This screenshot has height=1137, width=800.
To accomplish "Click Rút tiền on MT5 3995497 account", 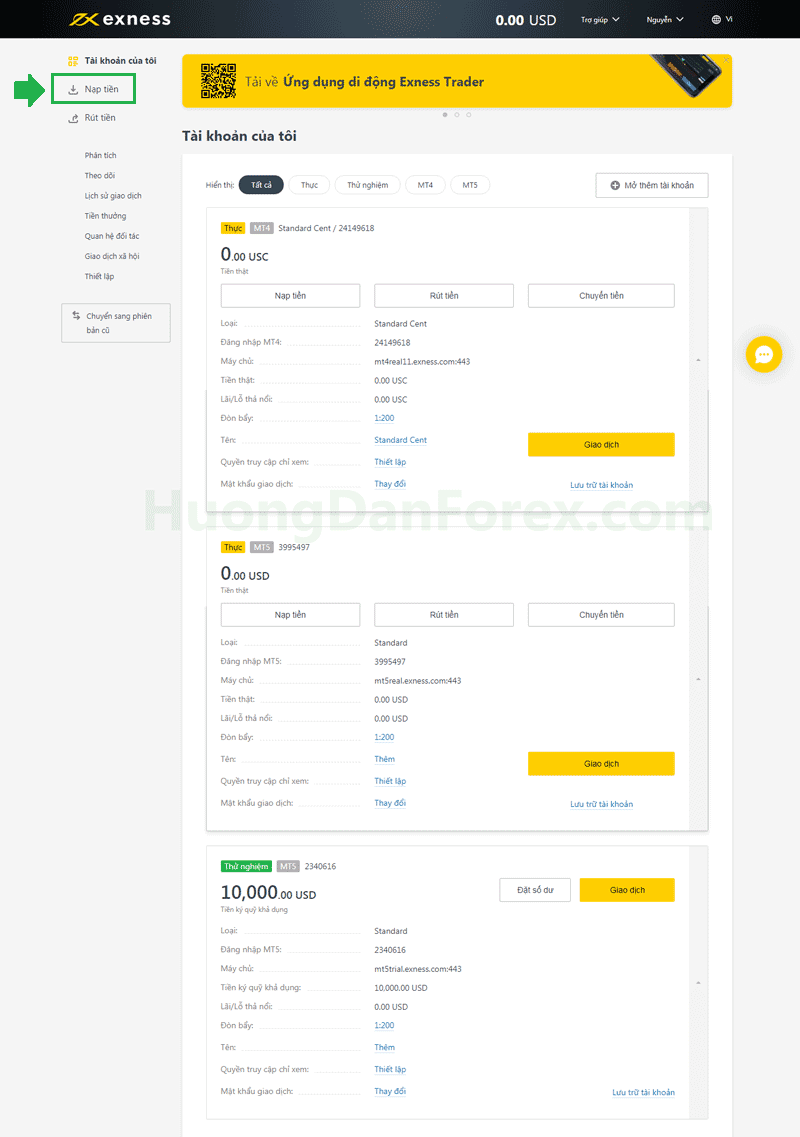I will (x=444, y=615).
